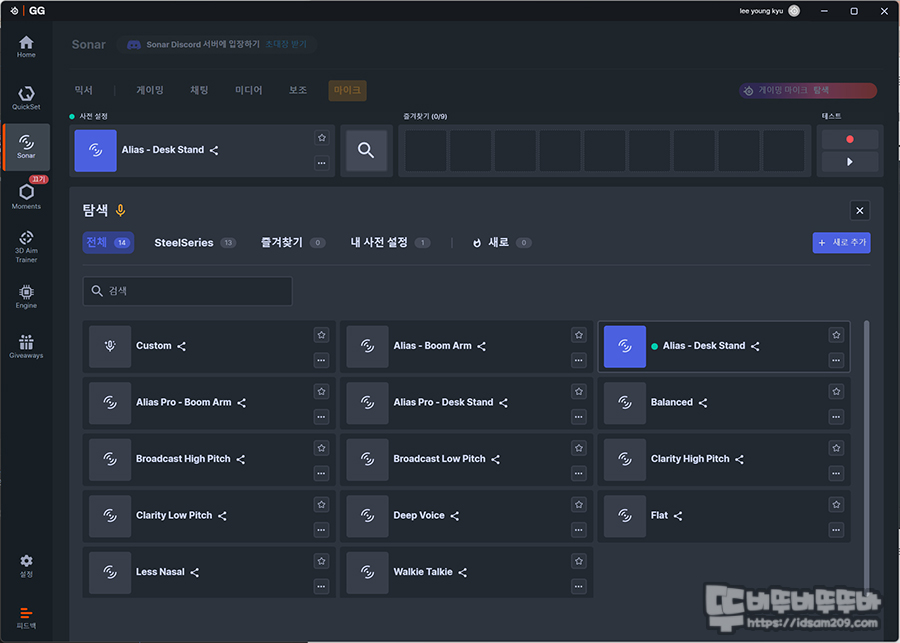The image size is (900, 643).
Task: Open more options for Alias Pro - Desk Stand
Action: 579,417
